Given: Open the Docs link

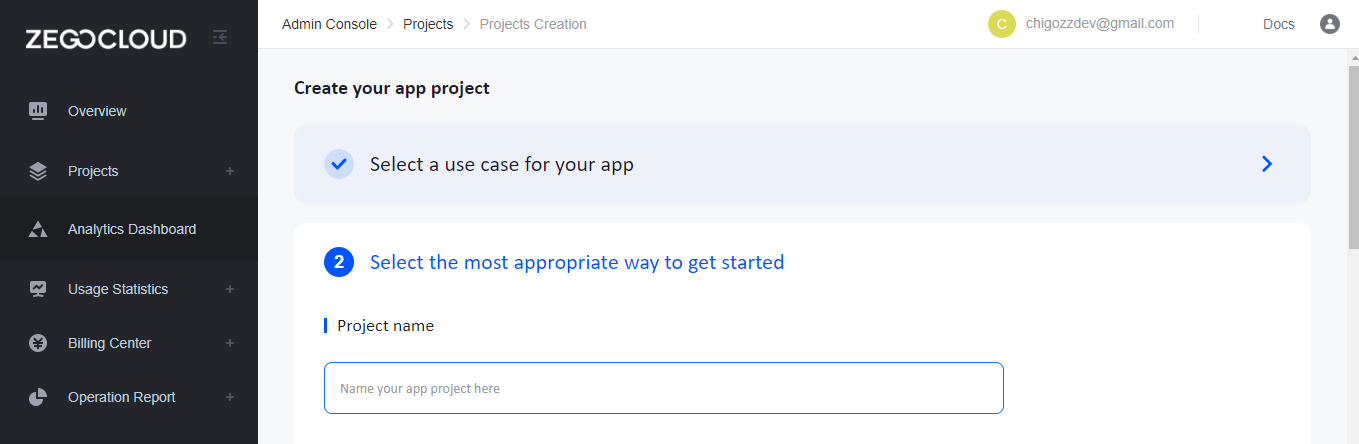Looking at the screenshot, I should [x=1278, y=24].
